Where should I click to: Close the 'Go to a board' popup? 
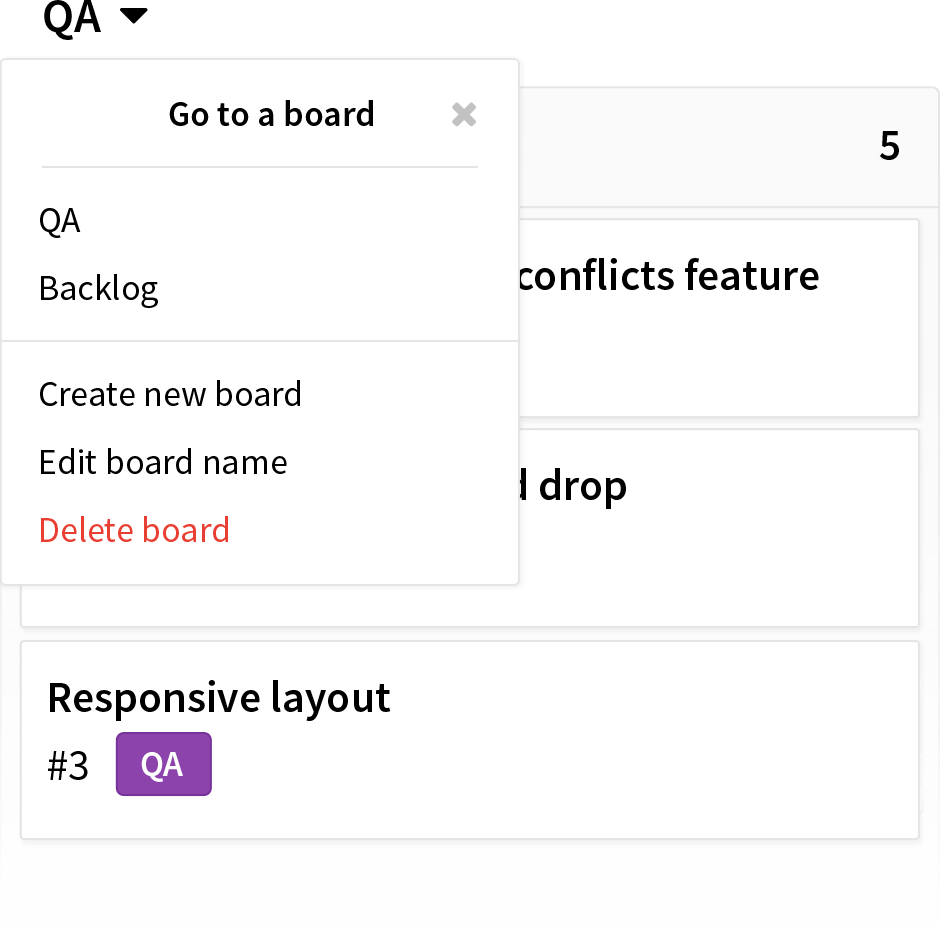click(x=463, y=114)
